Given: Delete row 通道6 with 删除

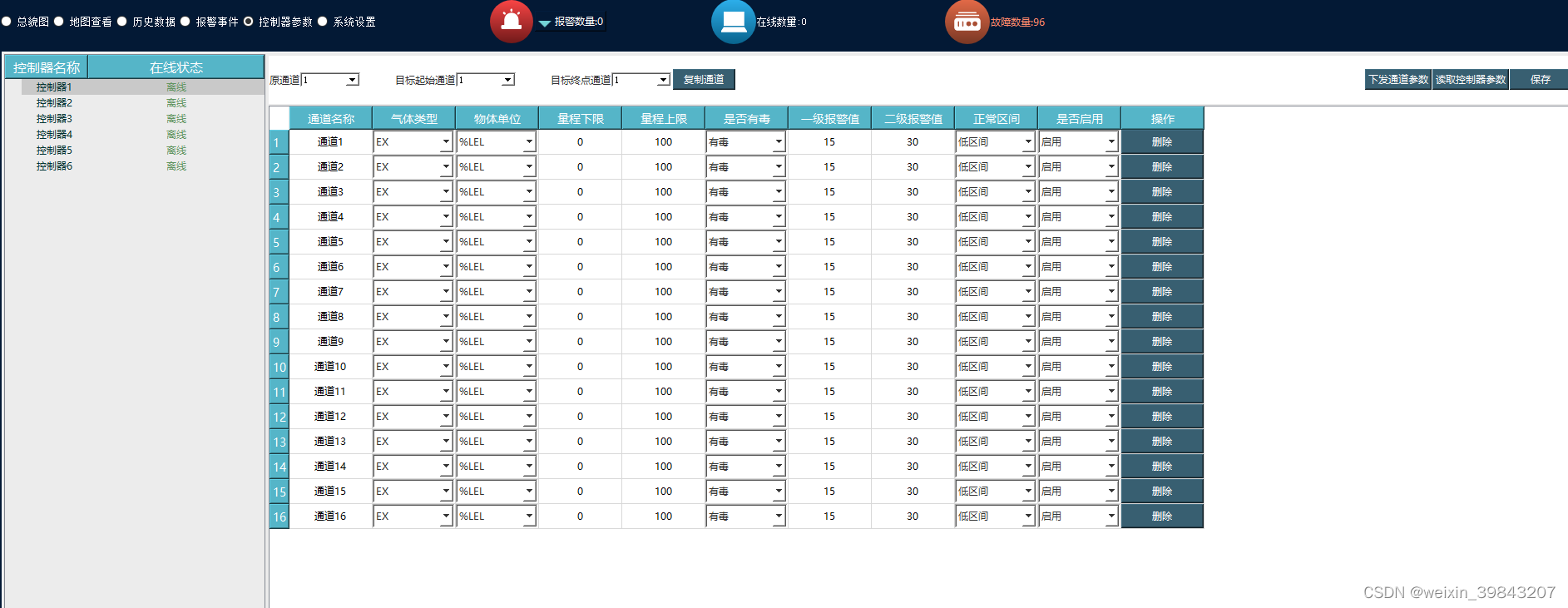Looking at the screenshot, I should pos(1162,267).
